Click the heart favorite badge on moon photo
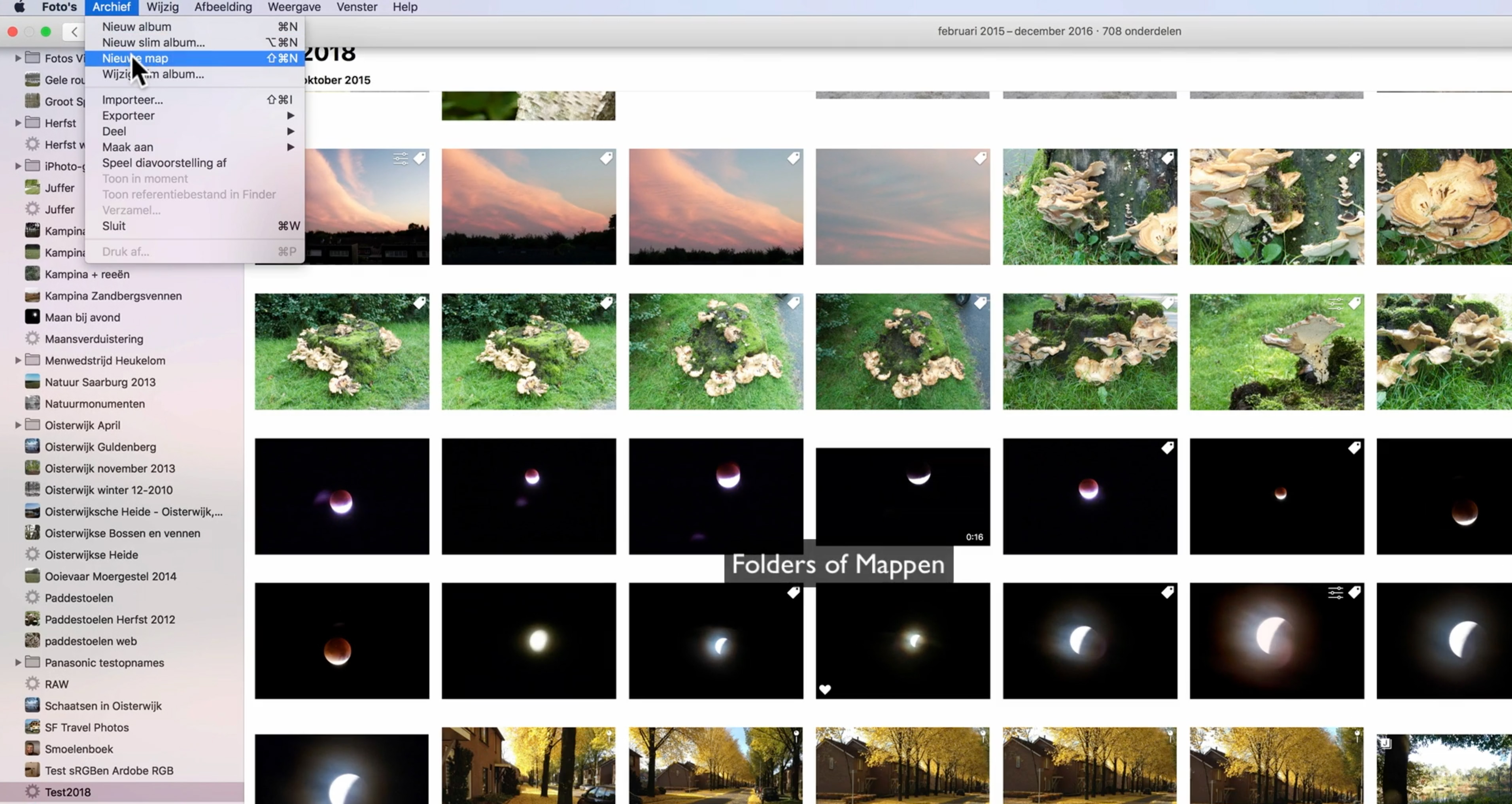This screenshot has height=804, width=1512. coord(825,689)
